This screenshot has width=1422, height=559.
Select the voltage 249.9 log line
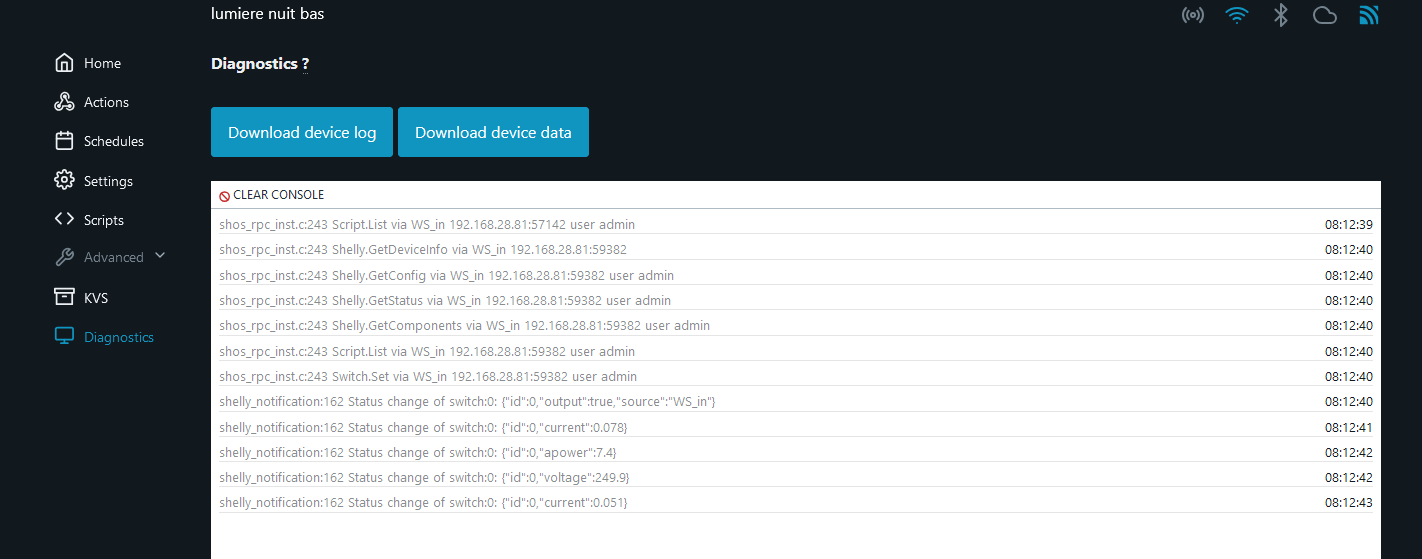pos(424,478)
